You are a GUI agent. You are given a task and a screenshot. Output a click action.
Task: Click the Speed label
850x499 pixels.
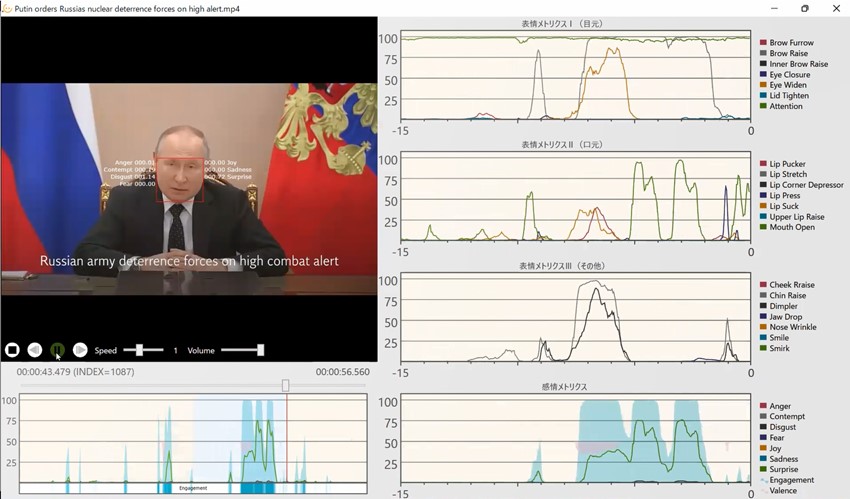[106, 351]
